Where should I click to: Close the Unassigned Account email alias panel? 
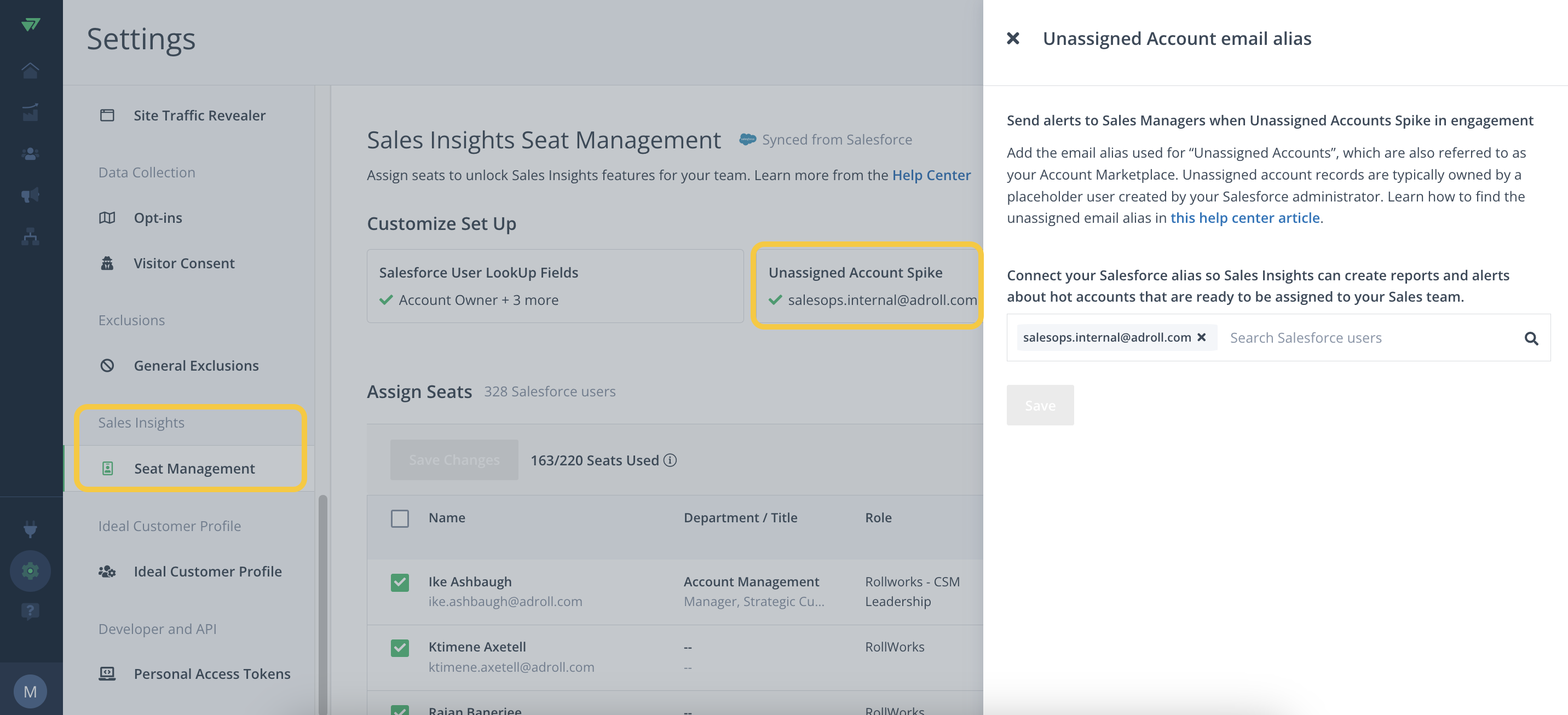click(1013, 38)
